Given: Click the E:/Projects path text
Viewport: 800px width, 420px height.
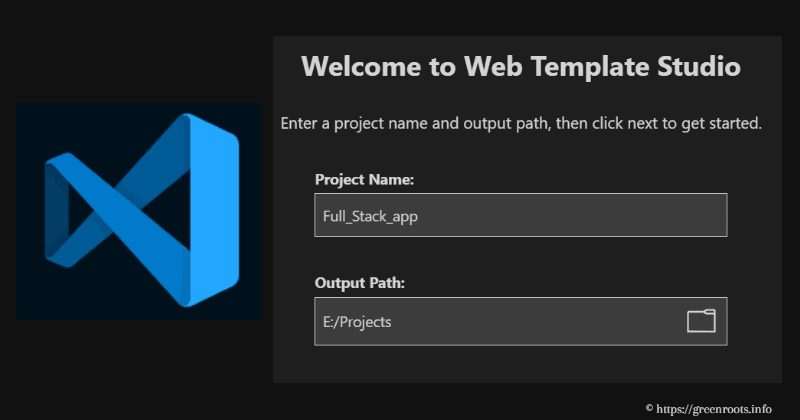Looking at the screenshot, I should pos(357,322).
